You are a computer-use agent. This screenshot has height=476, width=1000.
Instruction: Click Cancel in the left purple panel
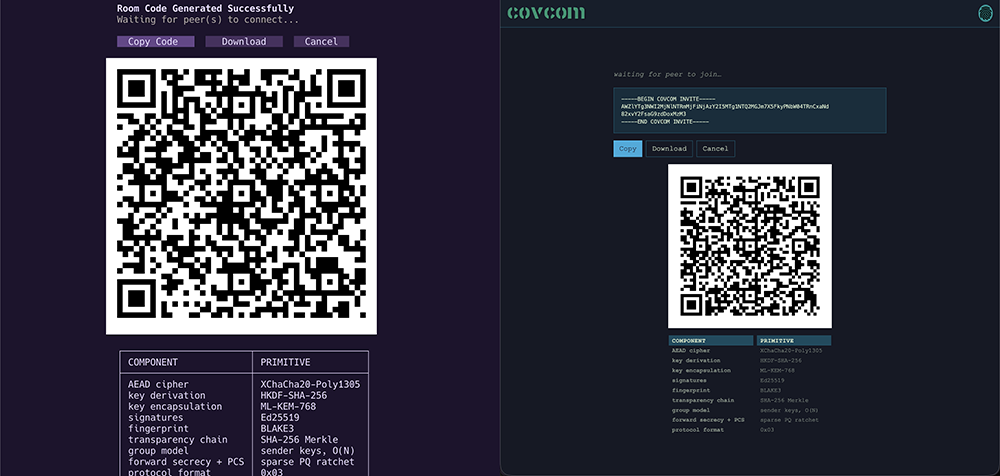pyautogui.click(x=321, y=41)
